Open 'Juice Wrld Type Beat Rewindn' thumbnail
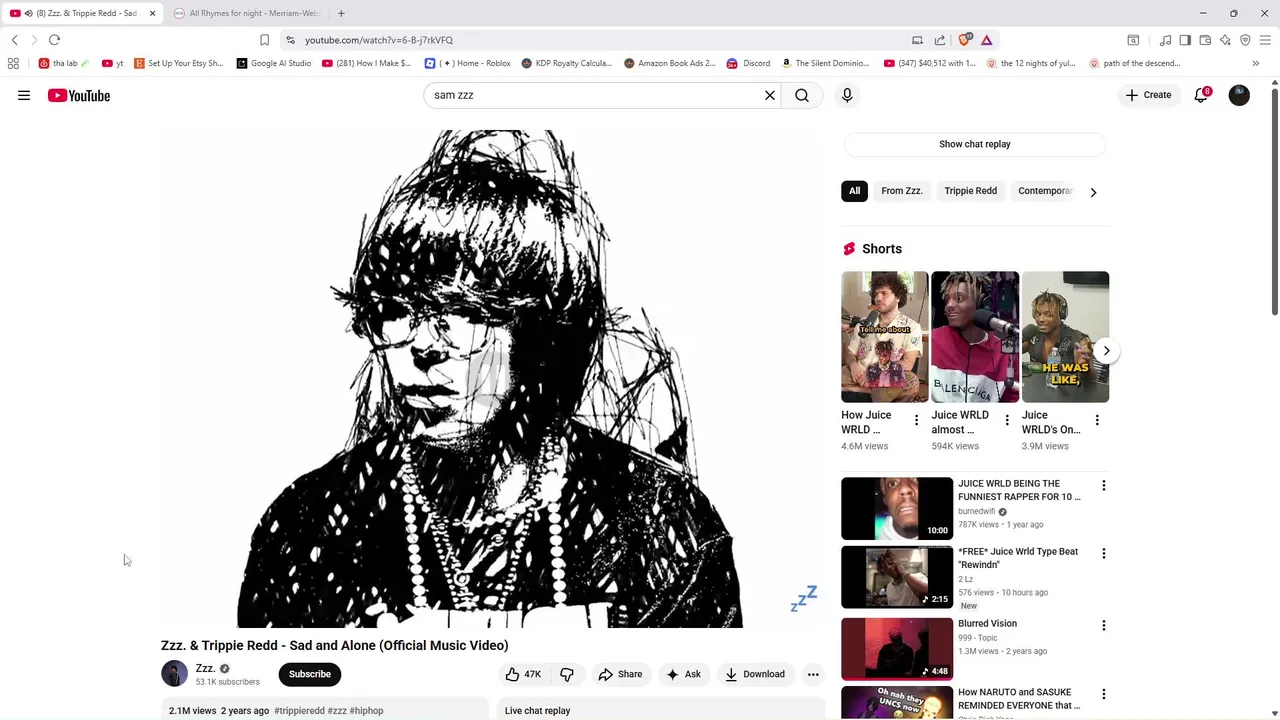1280x720 pixels. [897, 577]
